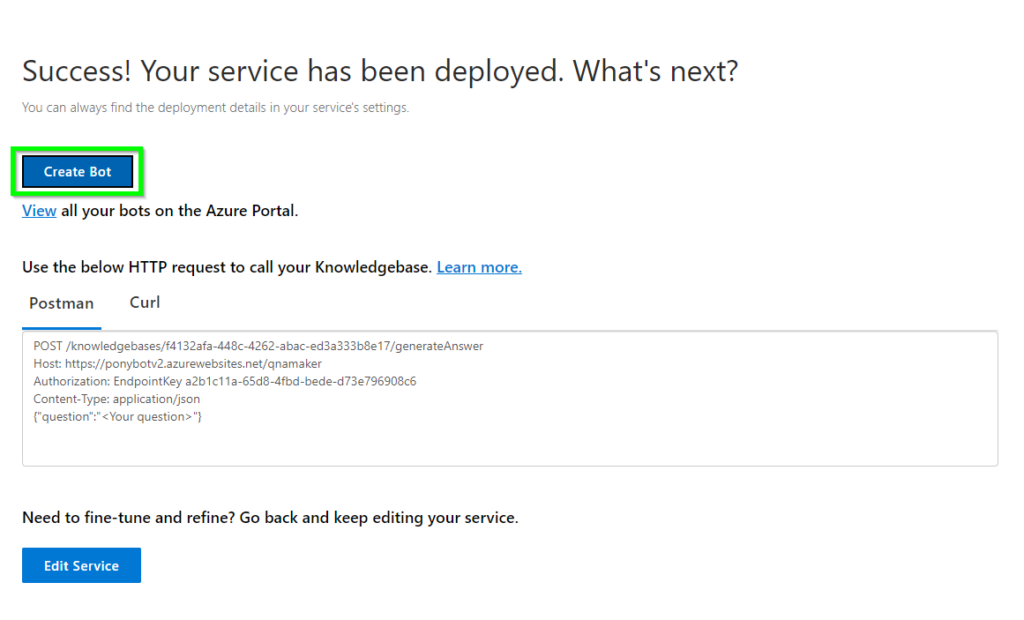Select the POST /knowledgebases generateAnswer line

[x=258, y=346]
